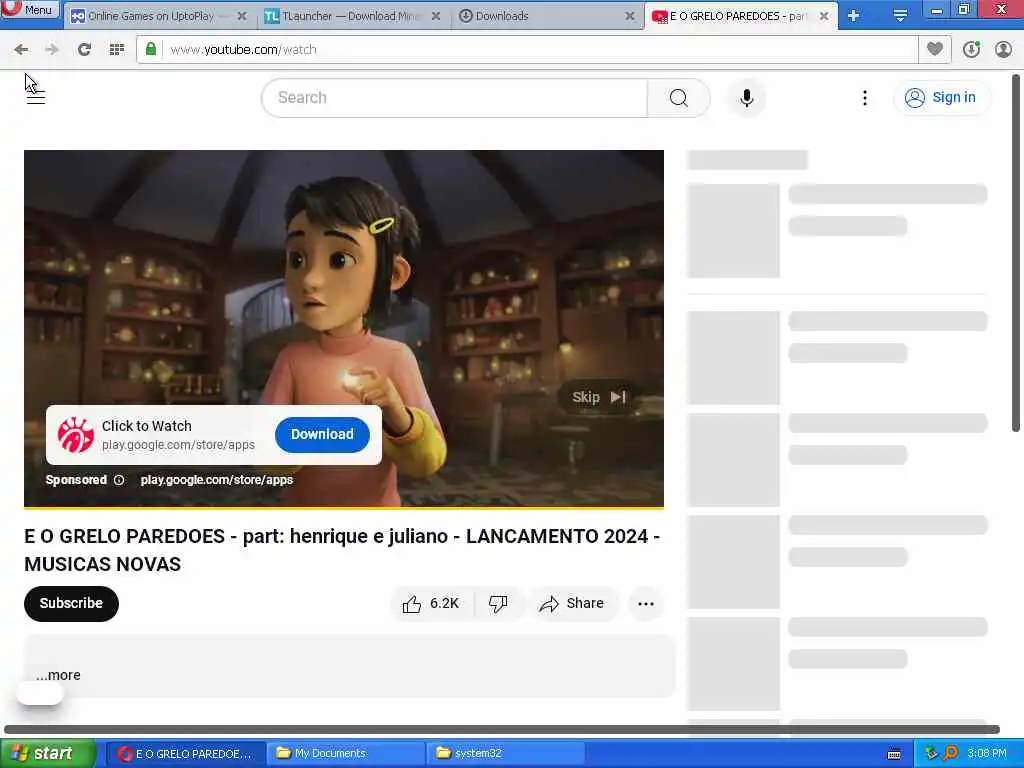
Task: Go forward with the forward arrow
Action: (x=52, y=50)
